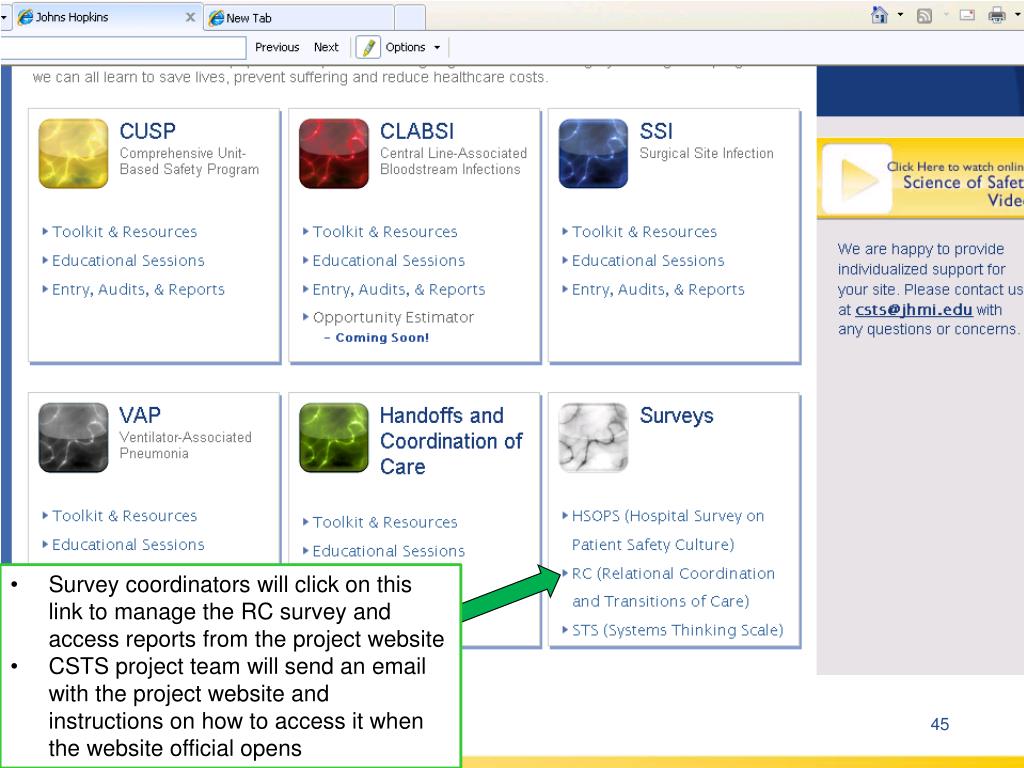Viewport: 1024px width, 768px height.
Task: Click the gray VAP program icon
Action: pyautogui.click(x=73, y=438)
